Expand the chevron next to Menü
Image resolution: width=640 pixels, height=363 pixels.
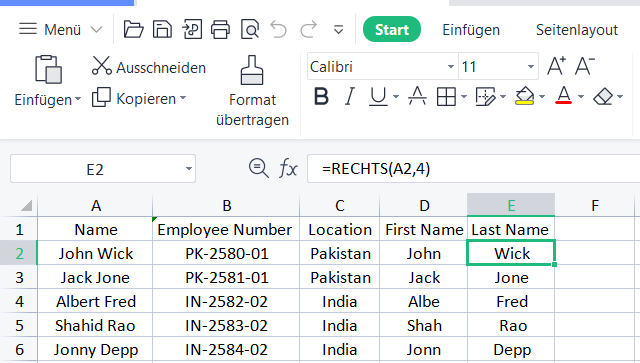click(96, 30)
